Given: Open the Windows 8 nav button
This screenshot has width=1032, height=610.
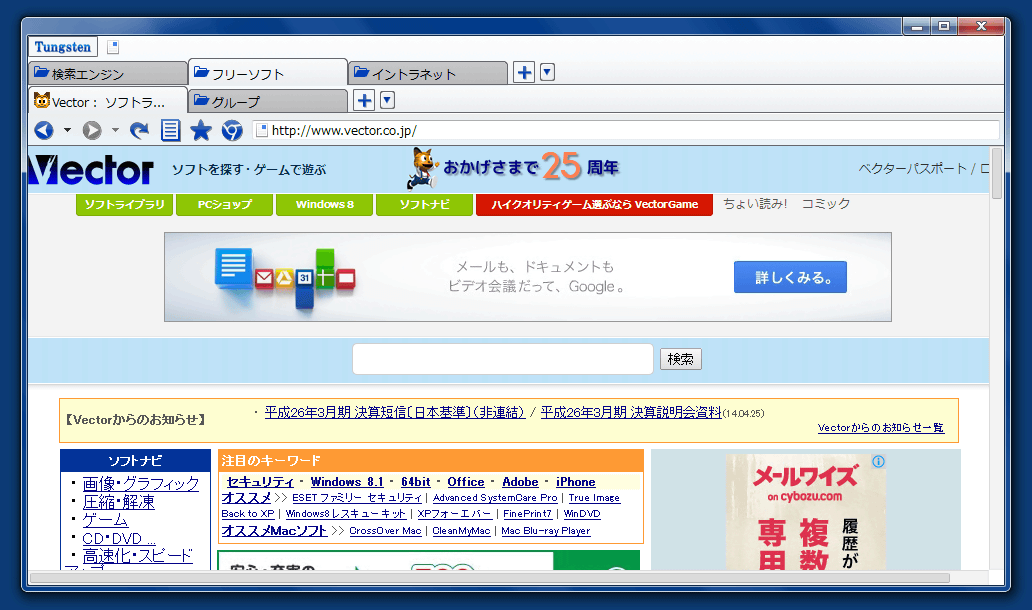Looking at the screenshot, I should (324, 205).
